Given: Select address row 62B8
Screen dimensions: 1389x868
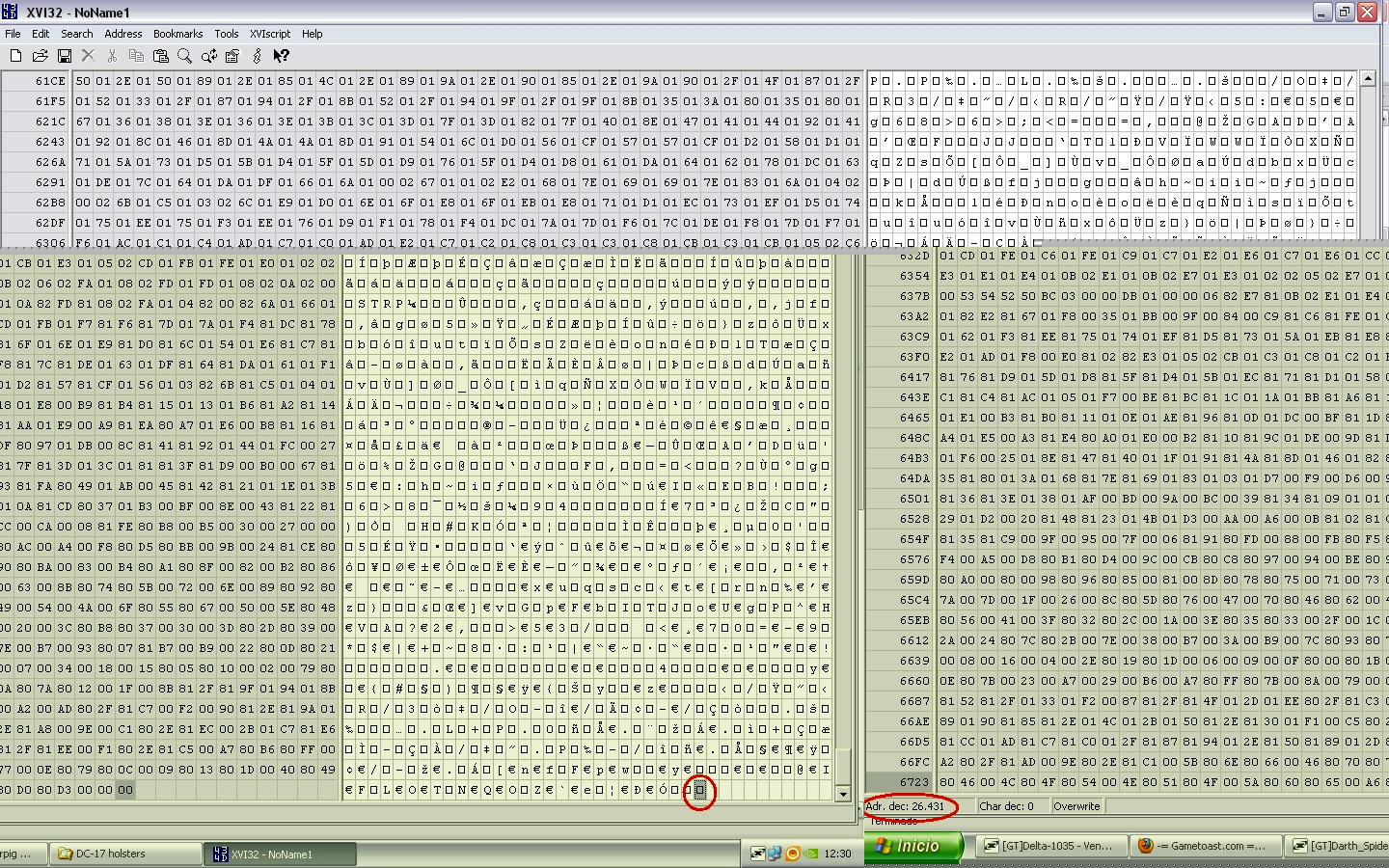Looking at the screenshot, I should click(x=38, y=203).
